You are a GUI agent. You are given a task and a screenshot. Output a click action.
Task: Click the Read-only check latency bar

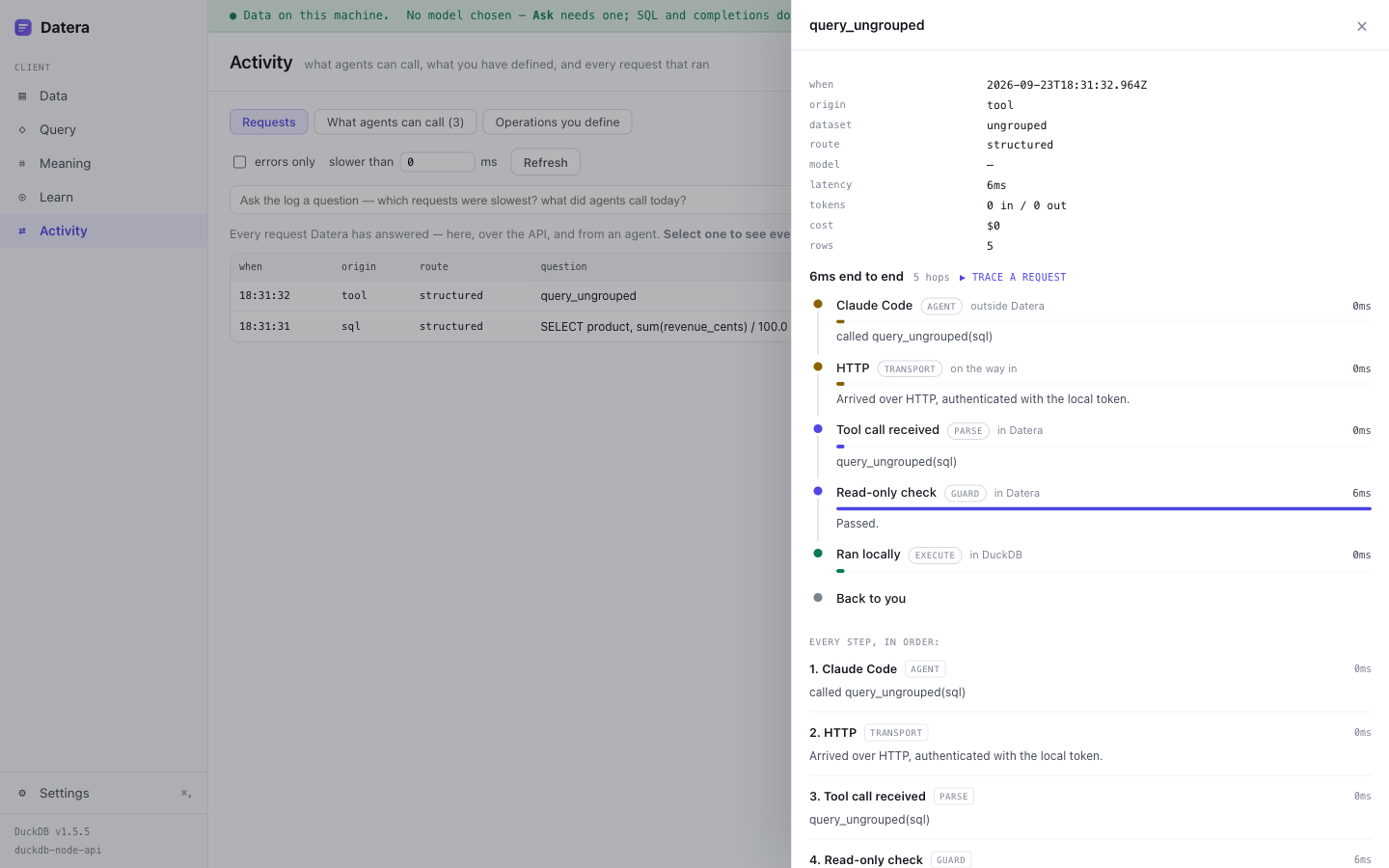(x=1103, y=508)
